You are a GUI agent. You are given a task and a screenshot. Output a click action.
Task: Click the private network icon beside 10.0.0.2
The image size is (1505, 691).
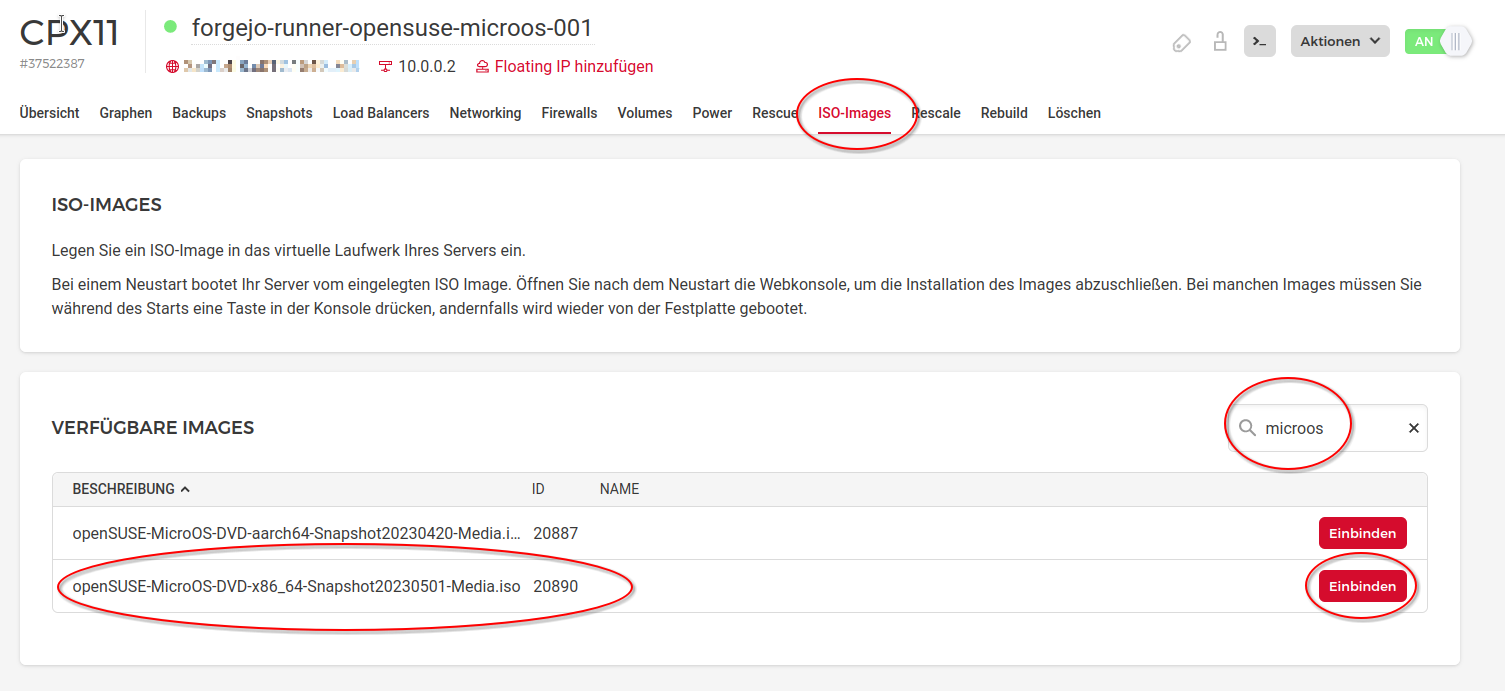point(385,67)
